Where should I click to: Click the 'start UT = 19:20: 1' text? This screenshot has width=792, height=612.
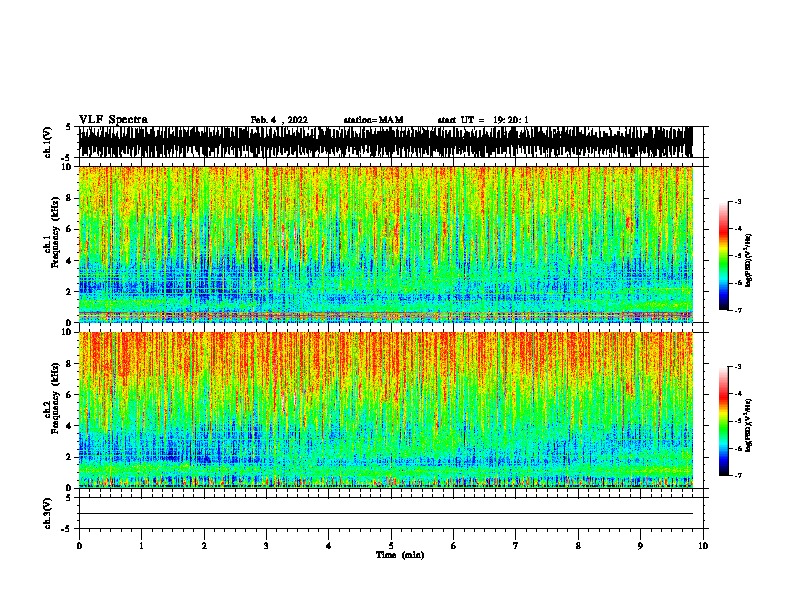[x=483, y=120]
